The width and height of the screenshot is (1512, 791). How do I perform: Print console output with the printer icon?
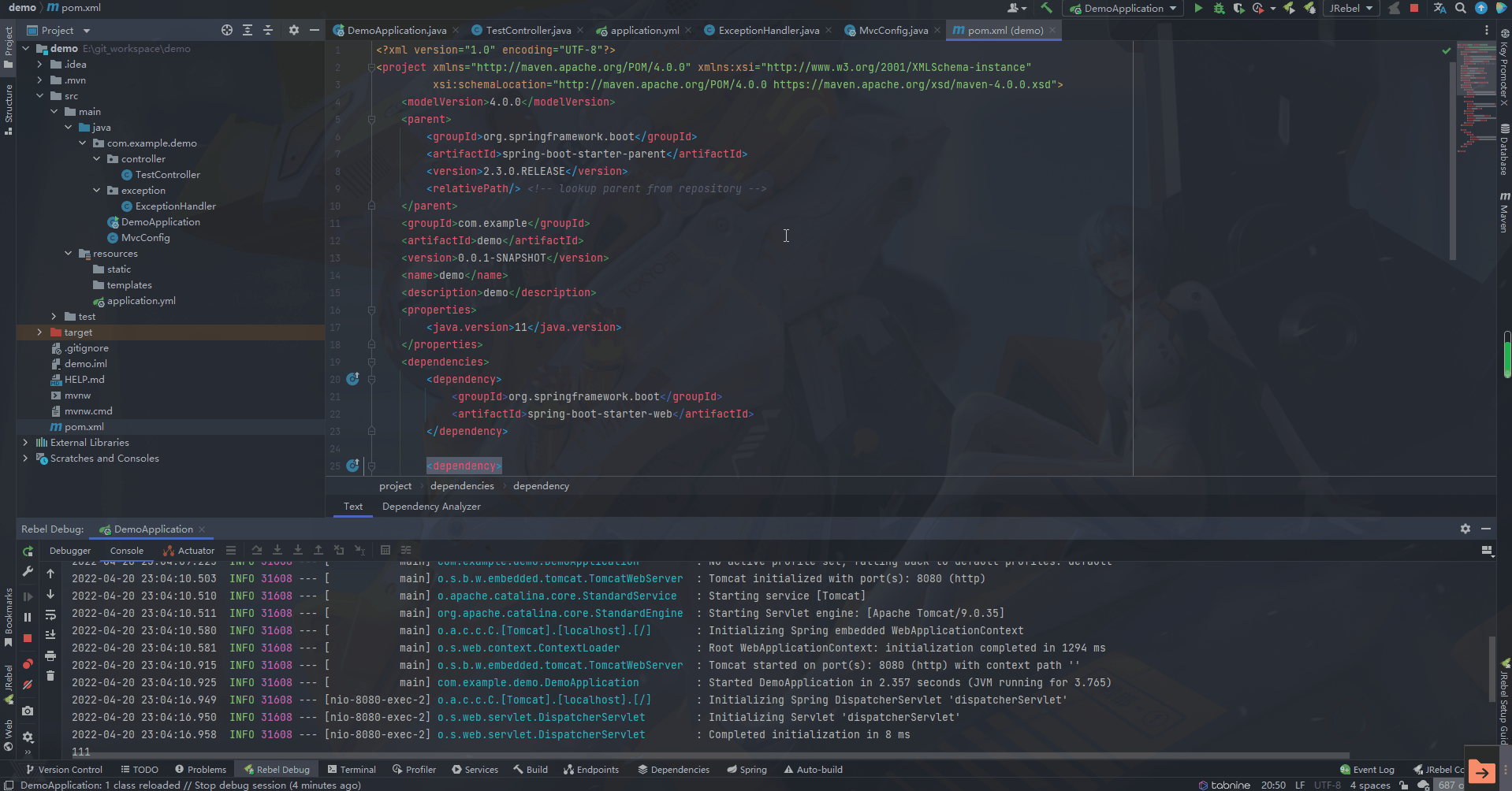click(50, 655)
